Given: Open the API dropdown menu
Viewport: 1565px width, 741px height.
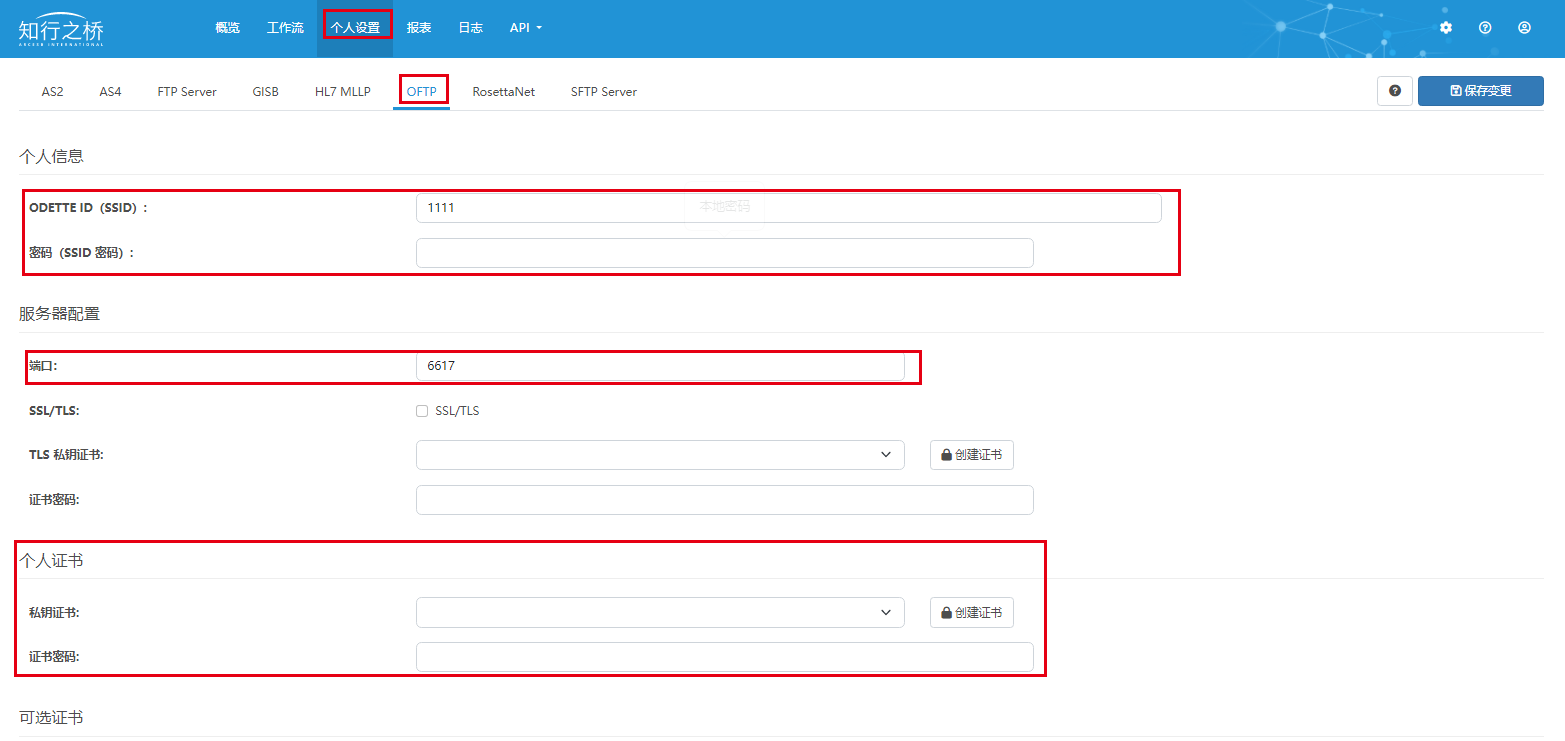Looking at the screenshot, I should click(x=525, y=28).
